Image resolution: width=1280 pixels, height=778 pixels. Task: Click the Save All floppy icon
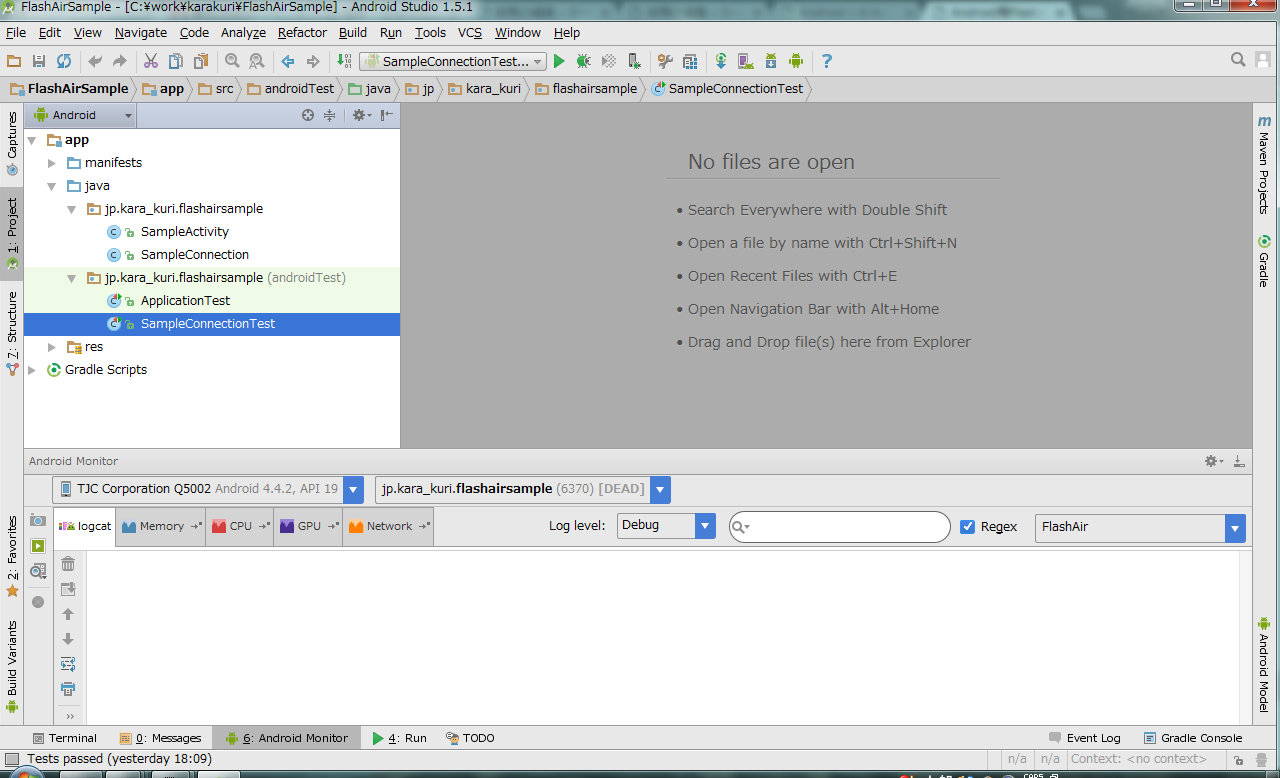point(39,61)
